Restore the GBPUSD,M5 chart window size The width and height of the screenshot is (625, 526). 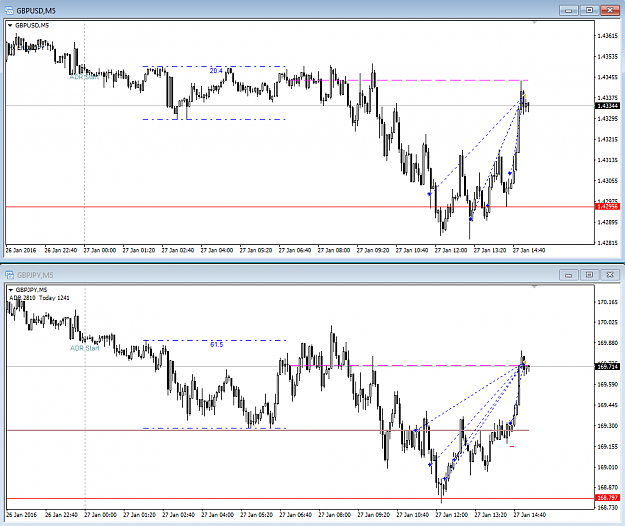click(x=589, y=10)
